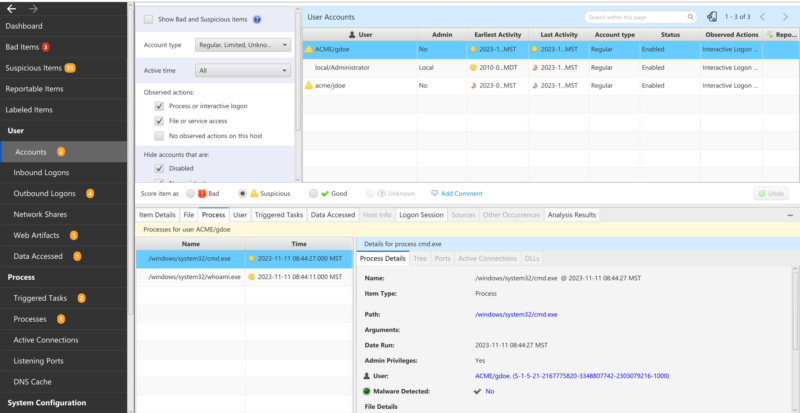Click the Undo button
The height and width of the screenshot is (413, 800).
tap(770, 193)
